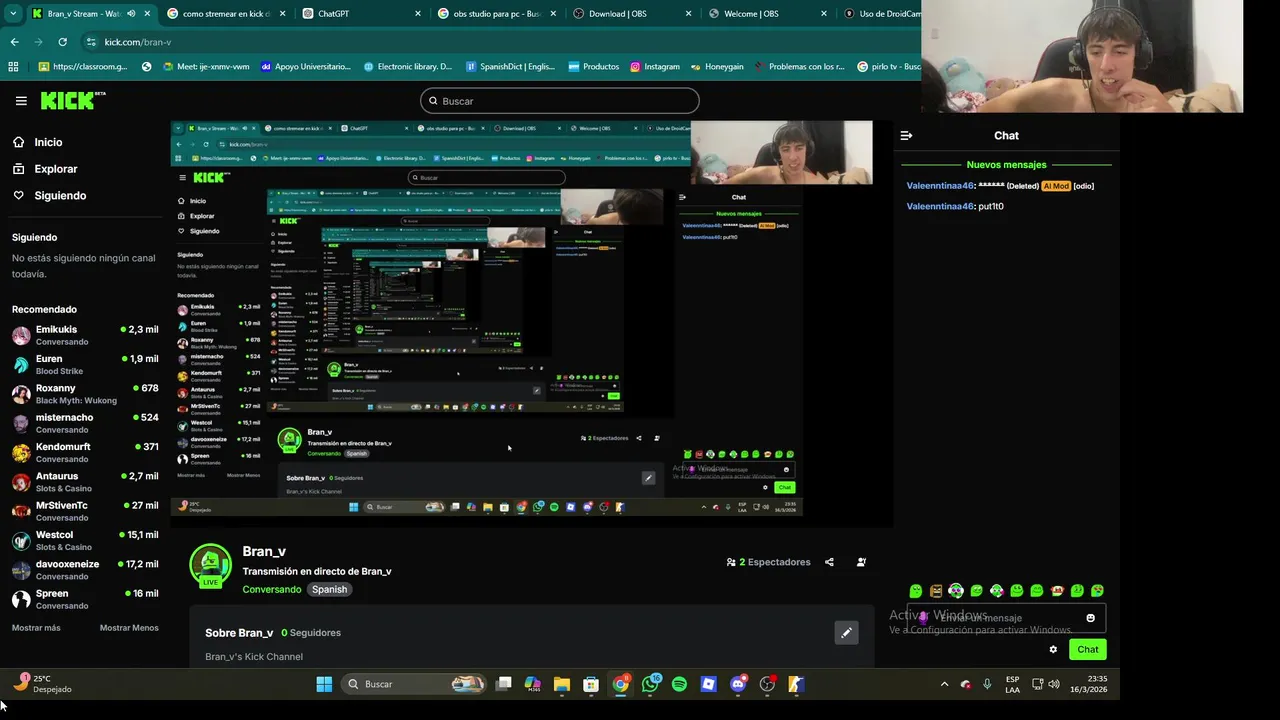Open Valeenntinaa46 profile from put1t0 message

coord(940,206)
